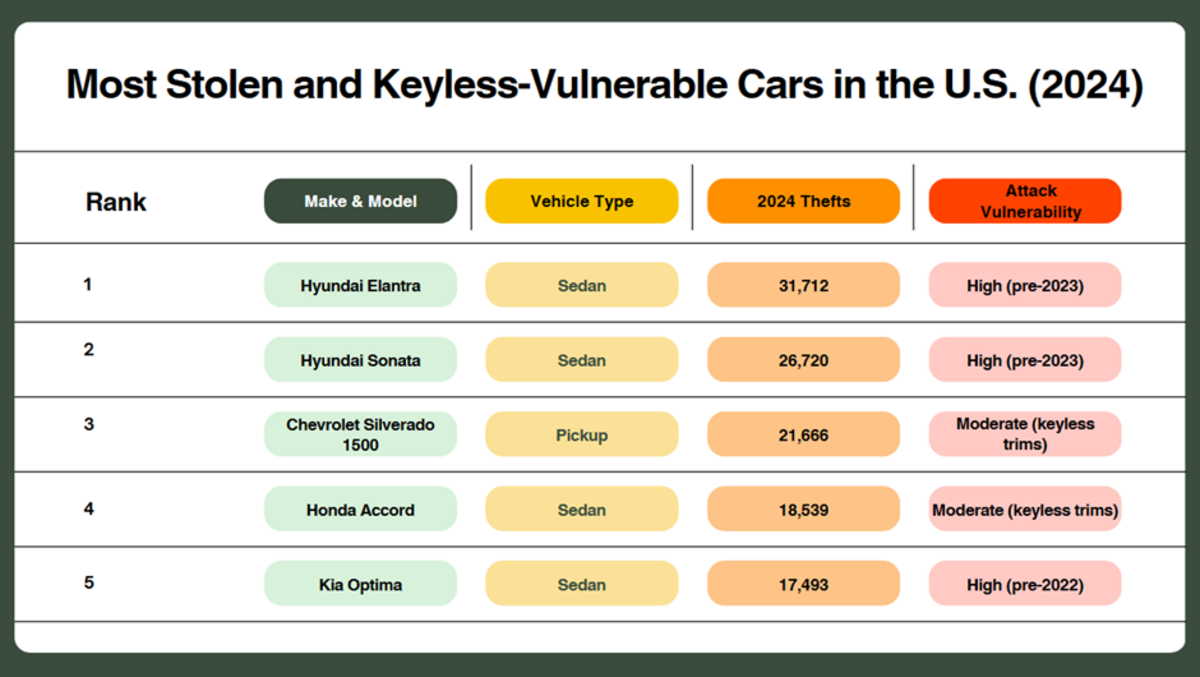Screen dimensions: 1200x677
Task: Click the 31,712 thefts value
Action: pos(803,285)
